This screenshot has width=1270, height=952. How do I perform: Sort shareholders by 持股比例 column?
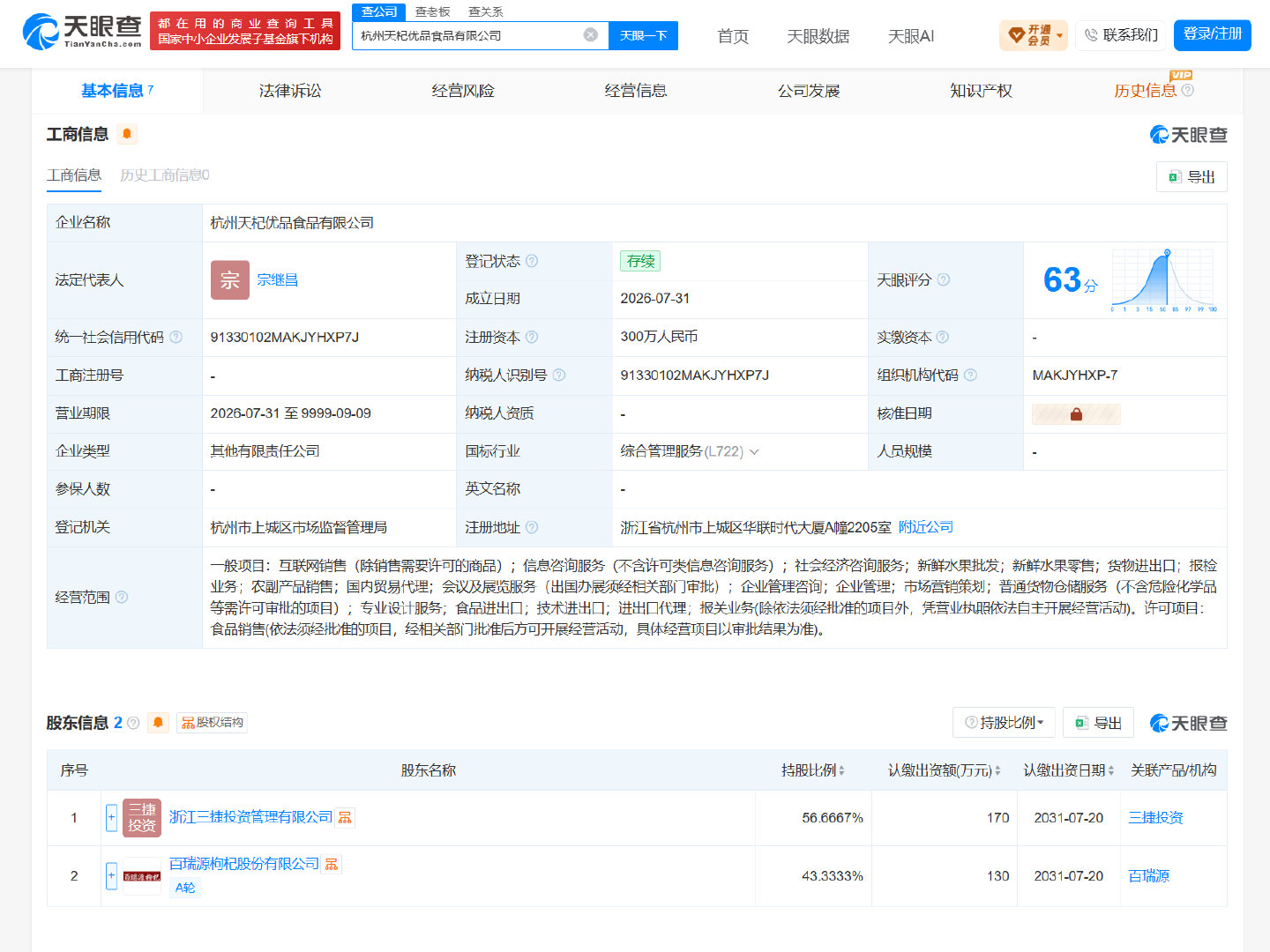pyautogui.click(x=841, y=770)
